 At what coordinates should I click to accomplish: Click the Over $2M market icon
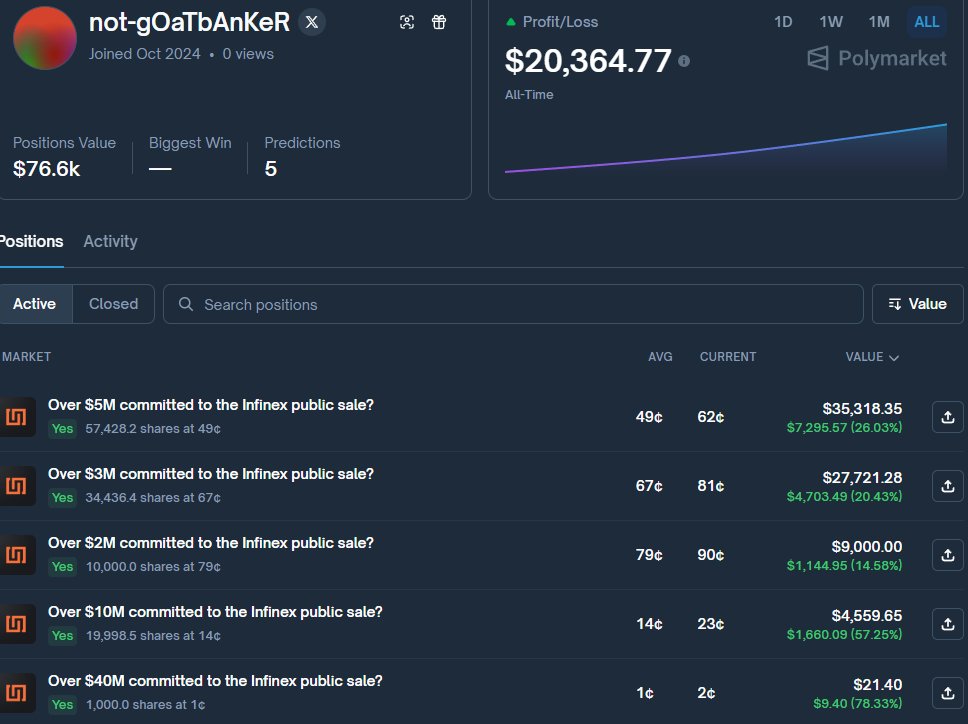[x=17, y=555]
